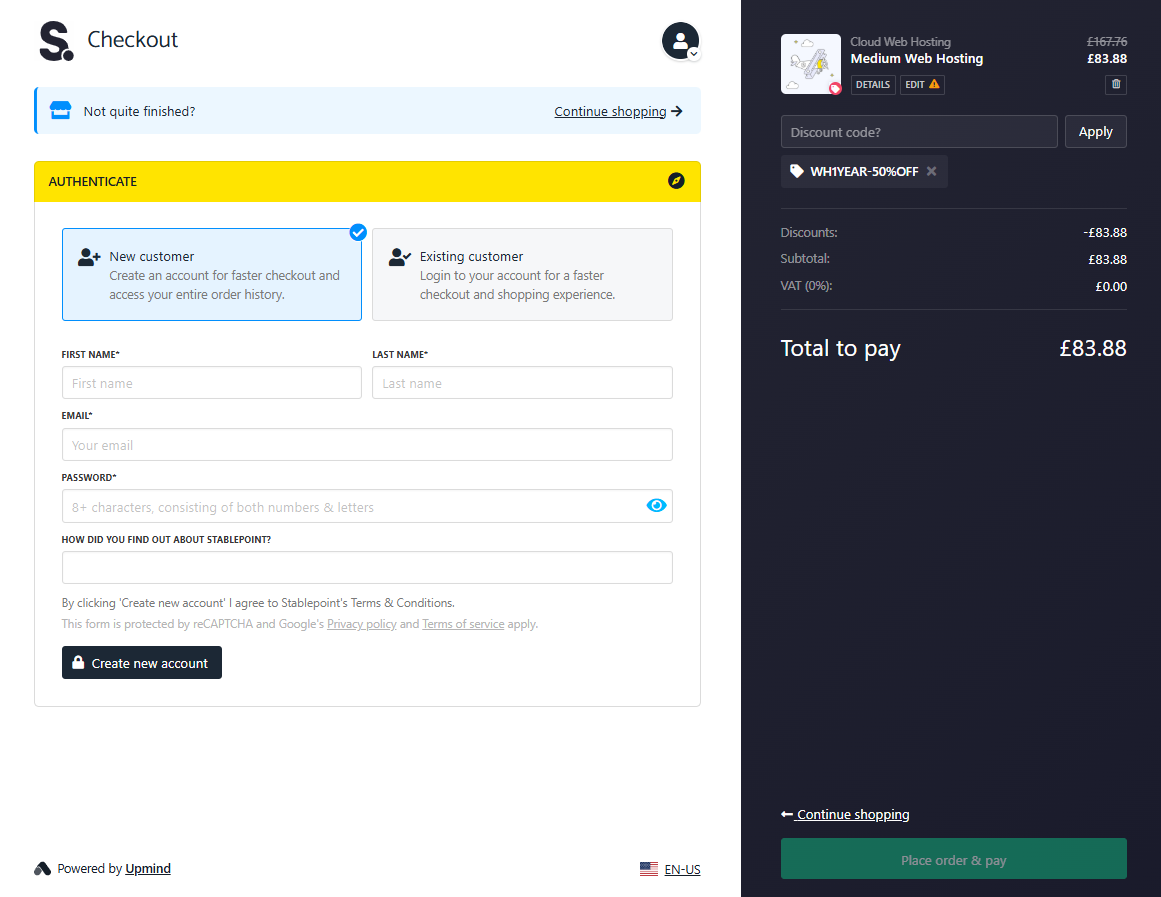Click the shop icon in the info banner
The height and width of the screenshot is (897, 1161).
pyautogui.click(x=60, y=110)
